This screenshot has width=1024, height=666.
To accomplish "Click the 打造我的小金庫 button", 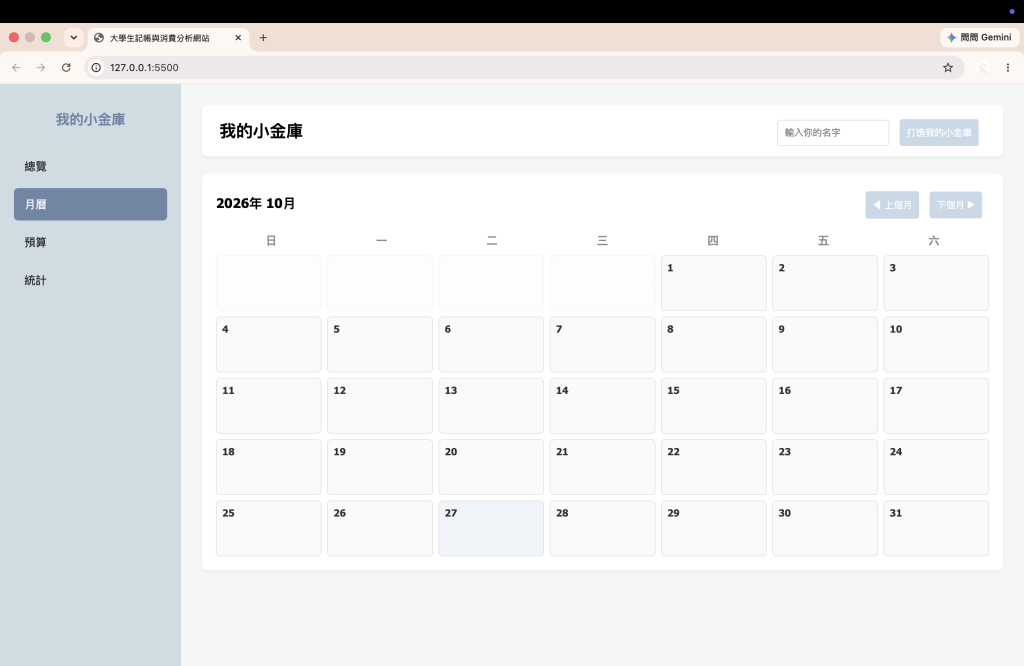I will (x=938, y=133).
